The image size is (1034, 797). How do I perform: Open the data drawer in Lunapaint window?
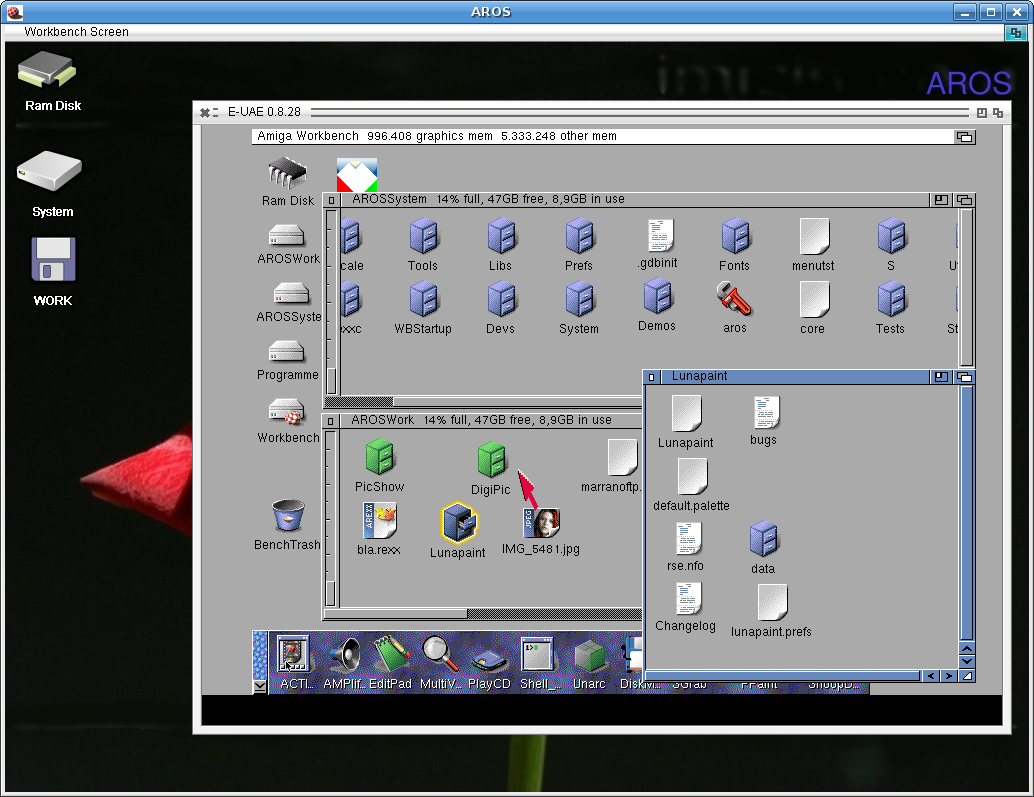coord(764,539)
